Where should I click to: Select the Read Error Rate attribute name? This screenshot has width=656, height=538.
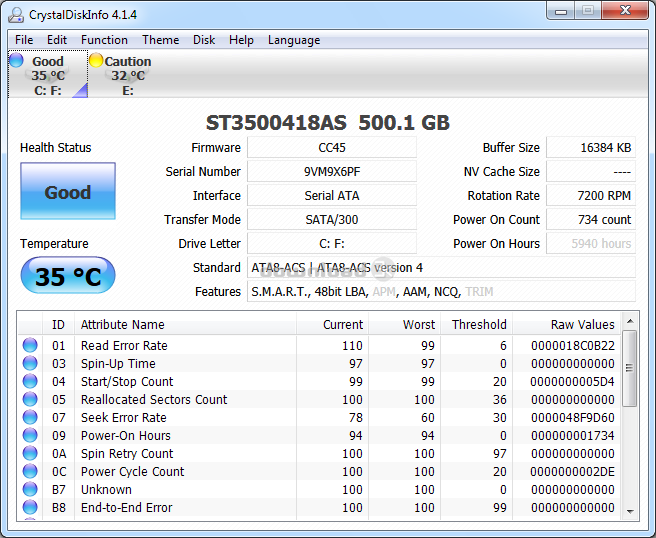coord(124,345)
